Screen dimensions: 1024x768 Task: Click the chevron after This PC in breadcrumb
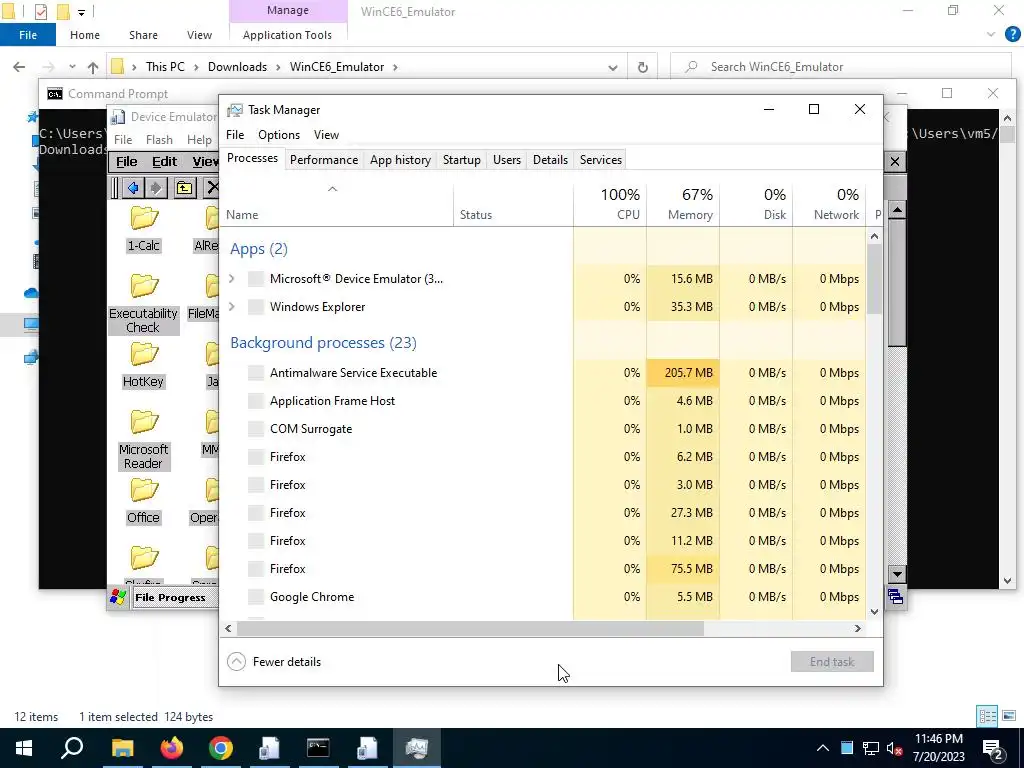(x=199, y=67)
